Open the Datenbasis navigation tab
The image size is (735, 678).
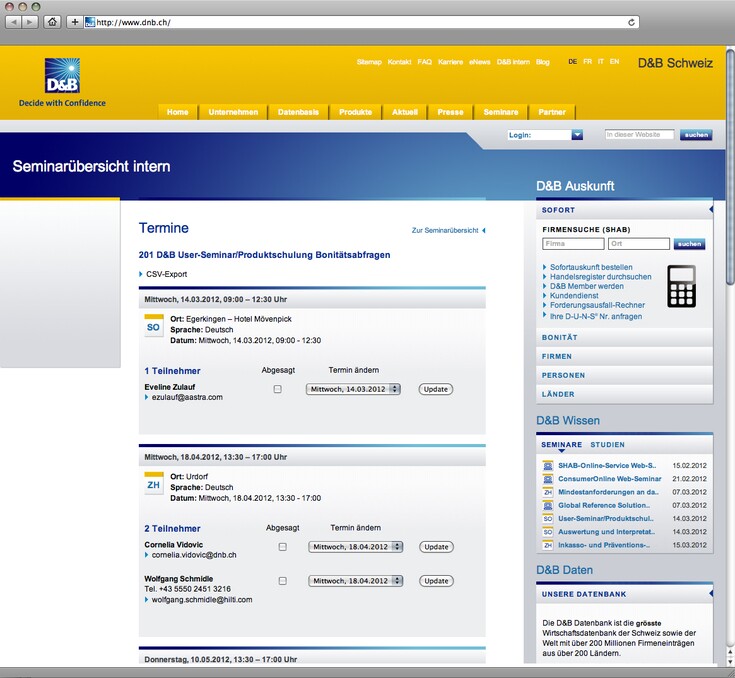(x=298, y=112)
